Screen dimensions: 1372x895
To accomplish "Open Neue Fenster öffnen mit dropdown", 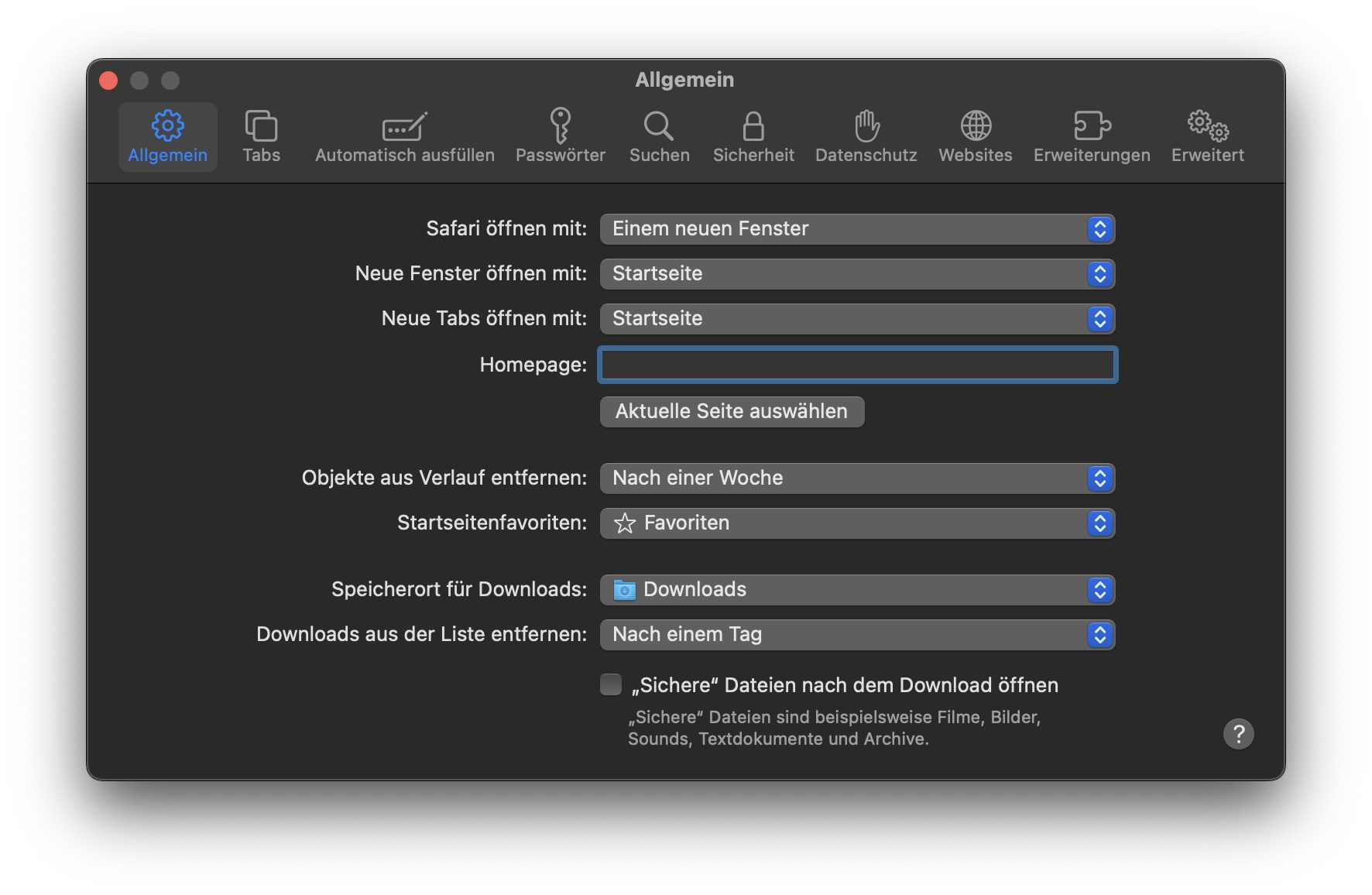I will click(856, 274).
